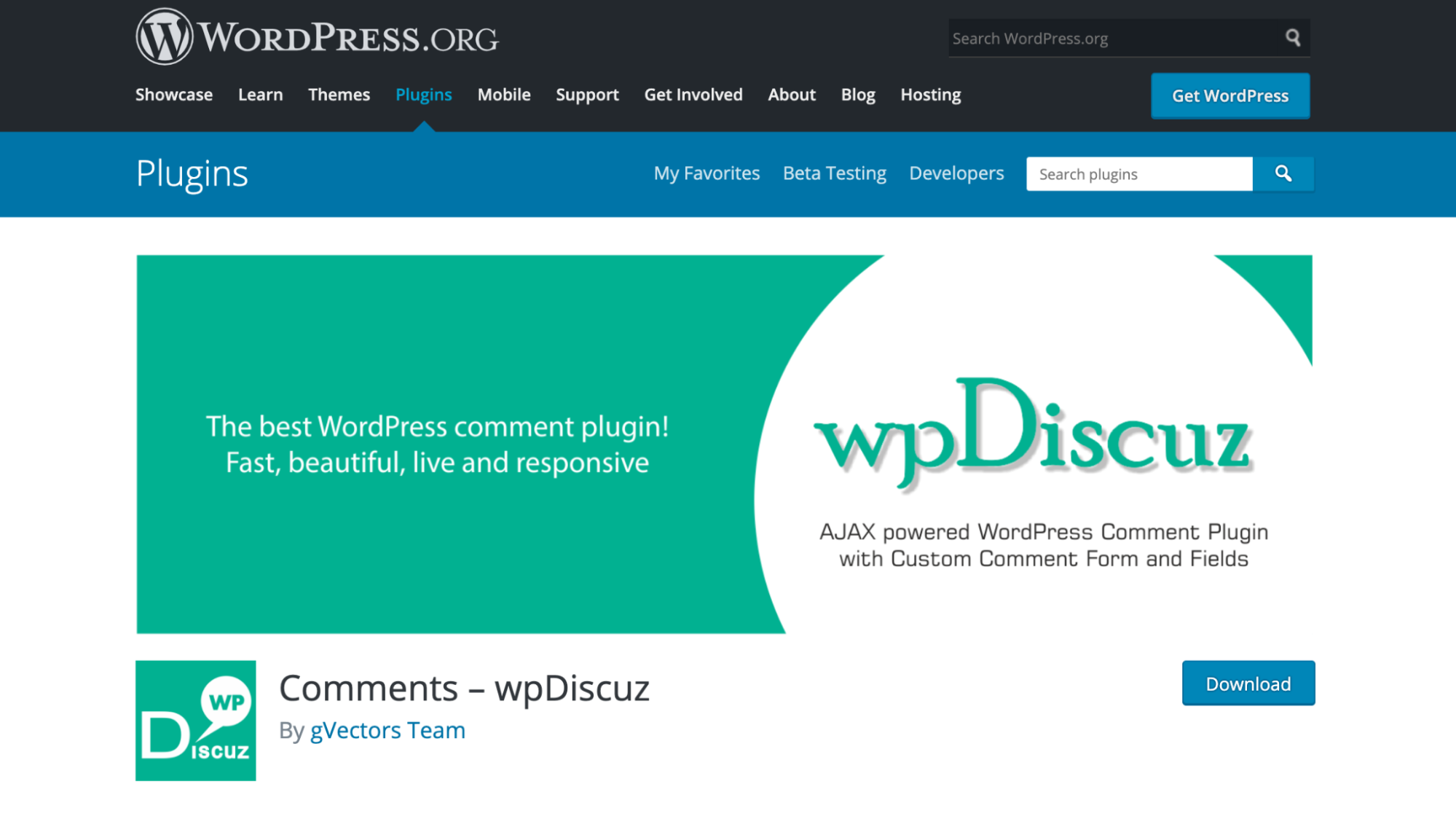
Task: Click the Themes menu tab in navbar
Action: click(339, 94)
